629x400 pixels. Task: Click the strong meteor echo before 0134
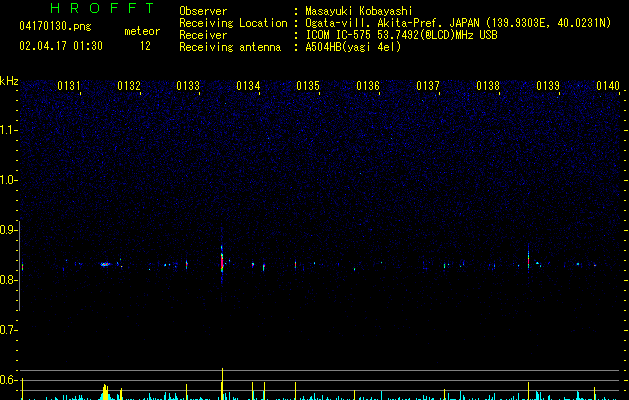(x=222, y=260)
